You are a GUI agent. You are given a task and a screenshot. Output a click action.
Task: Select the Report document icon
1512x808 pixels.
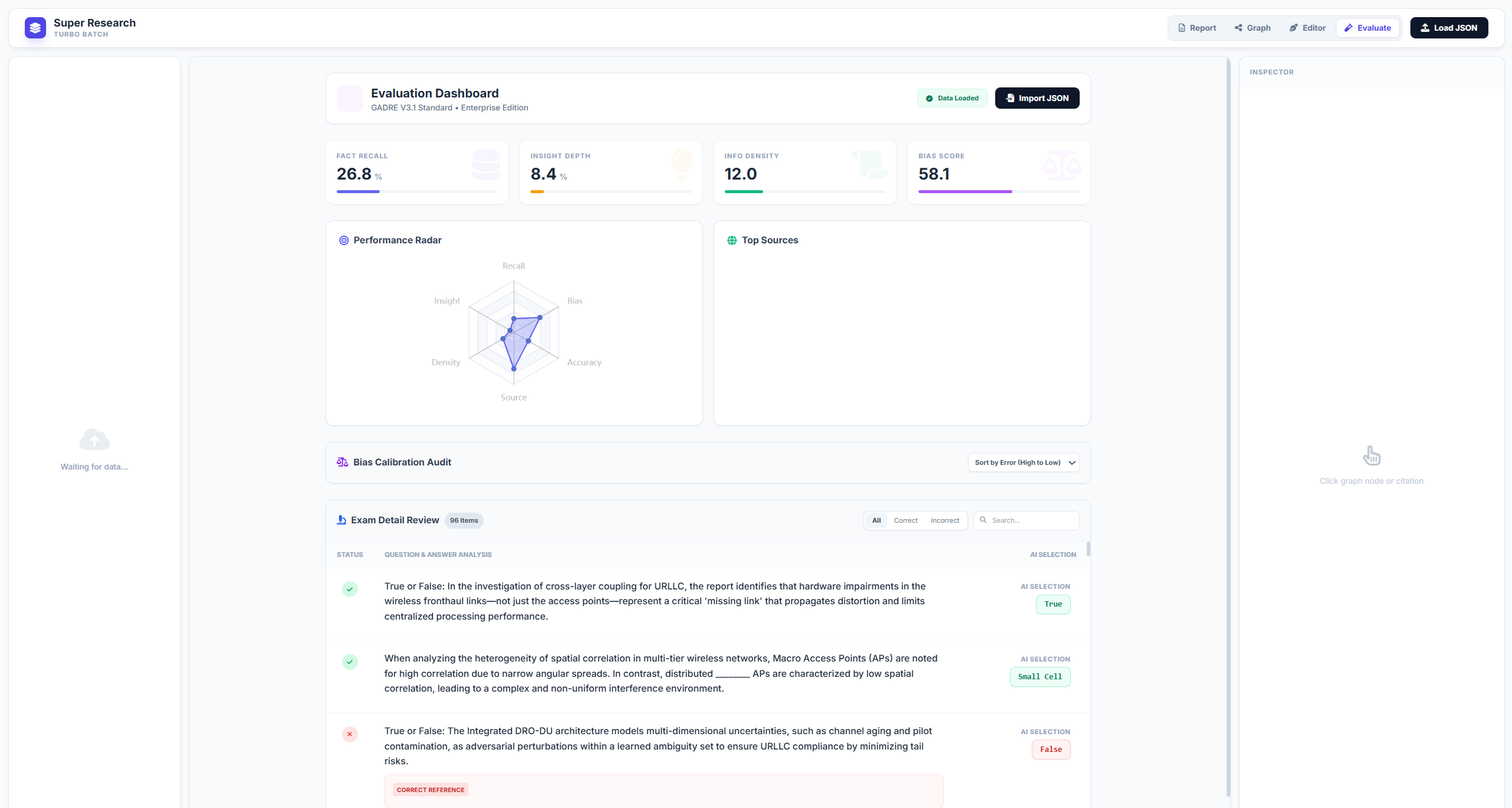click(x=1181, y=27)
